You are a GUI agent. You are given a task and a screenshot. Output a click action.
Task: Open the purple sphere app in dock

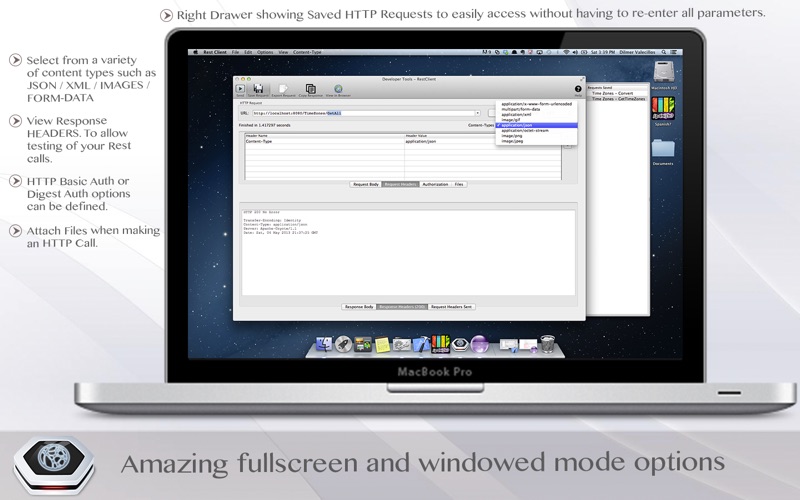(480, 344)
